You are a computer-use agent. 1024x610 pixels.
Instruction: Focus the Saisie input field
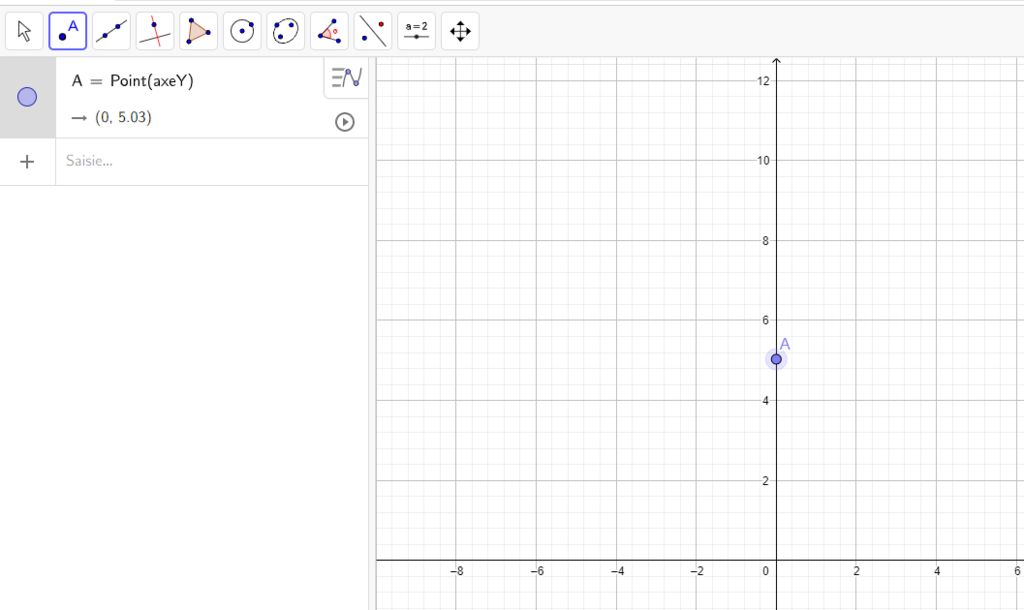(212, 161)
